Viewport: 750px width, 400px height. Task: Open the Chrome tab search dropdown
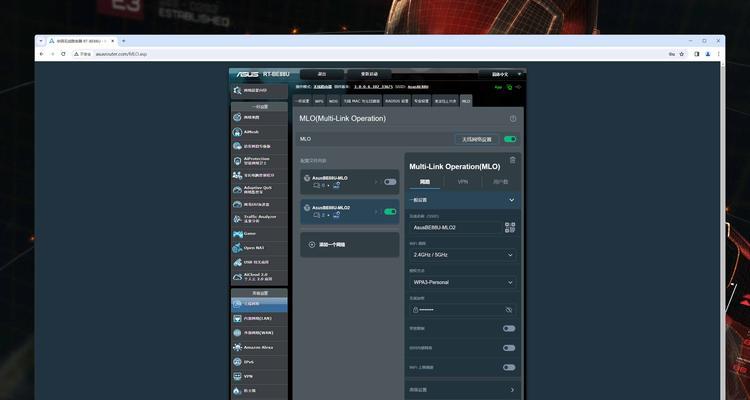41,41
